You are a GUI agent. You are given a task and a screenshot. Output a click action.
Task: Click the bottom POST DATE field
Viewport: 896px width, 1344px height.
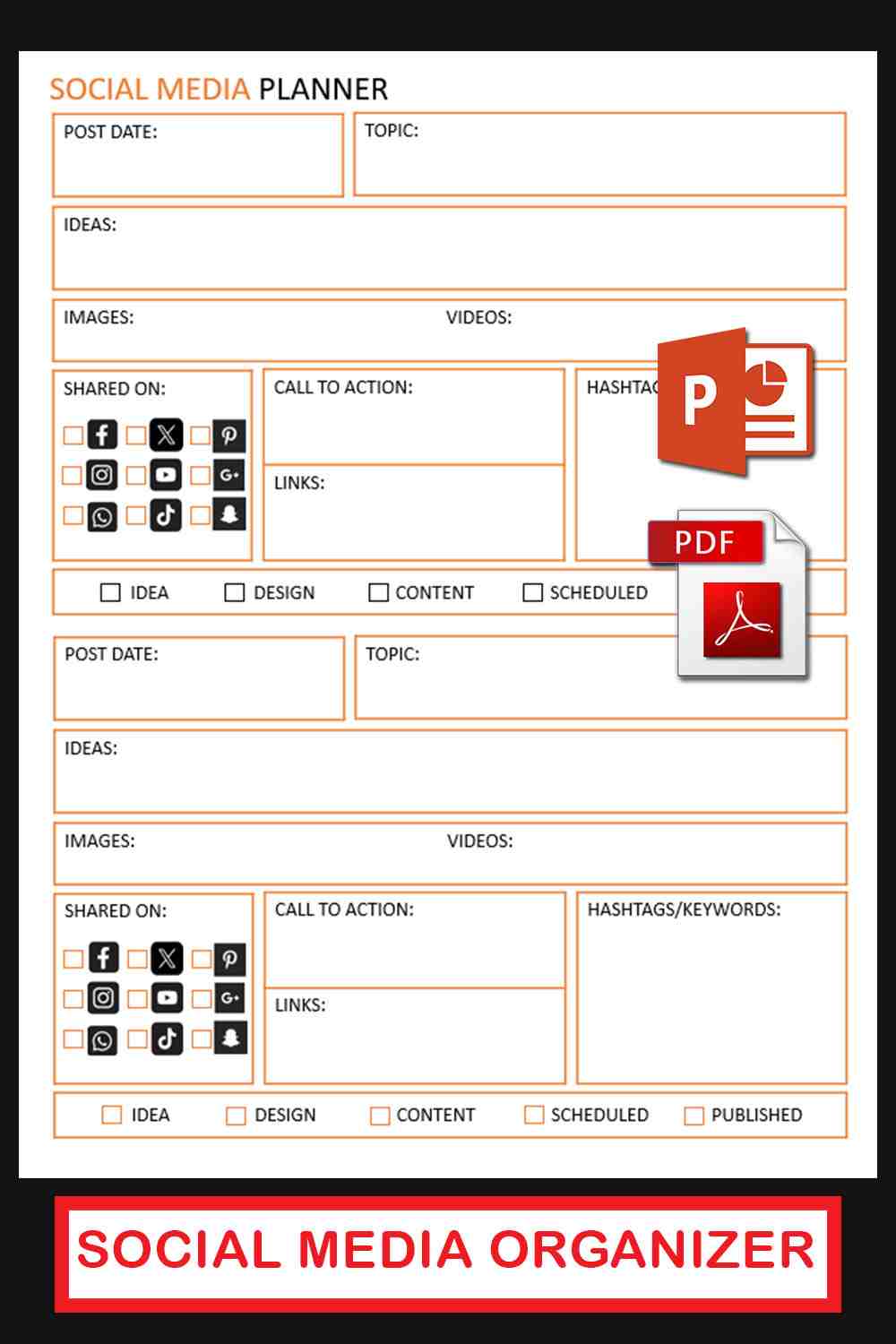pyautogui.click(x=199, y=678)
